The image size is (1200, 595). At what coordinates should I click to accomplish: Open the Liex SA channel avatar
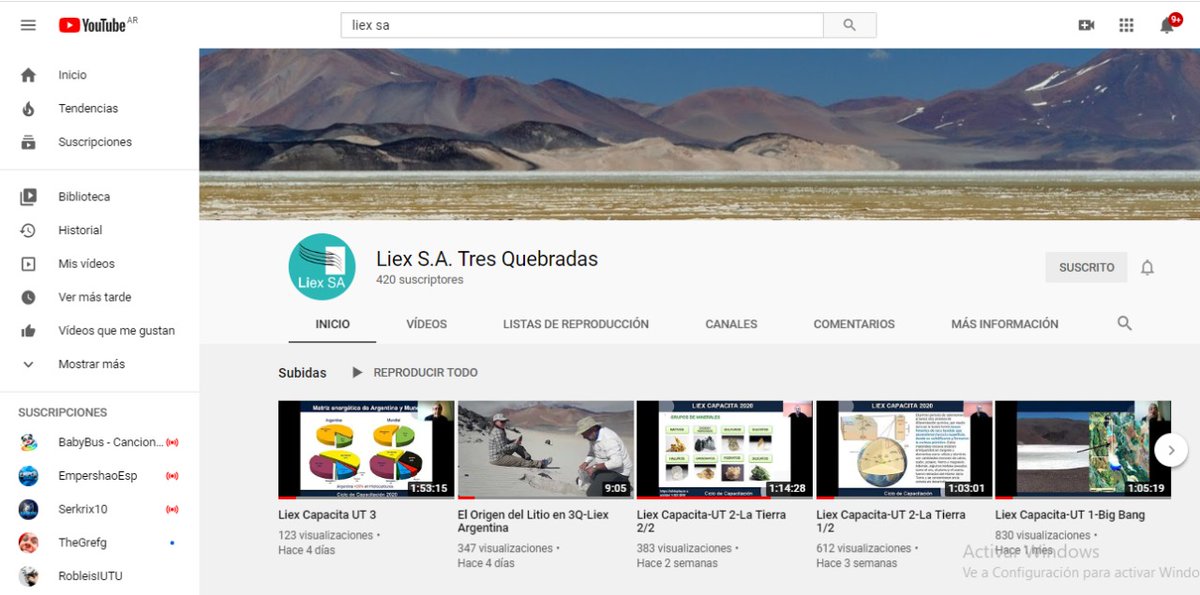[x=322, y=267]
